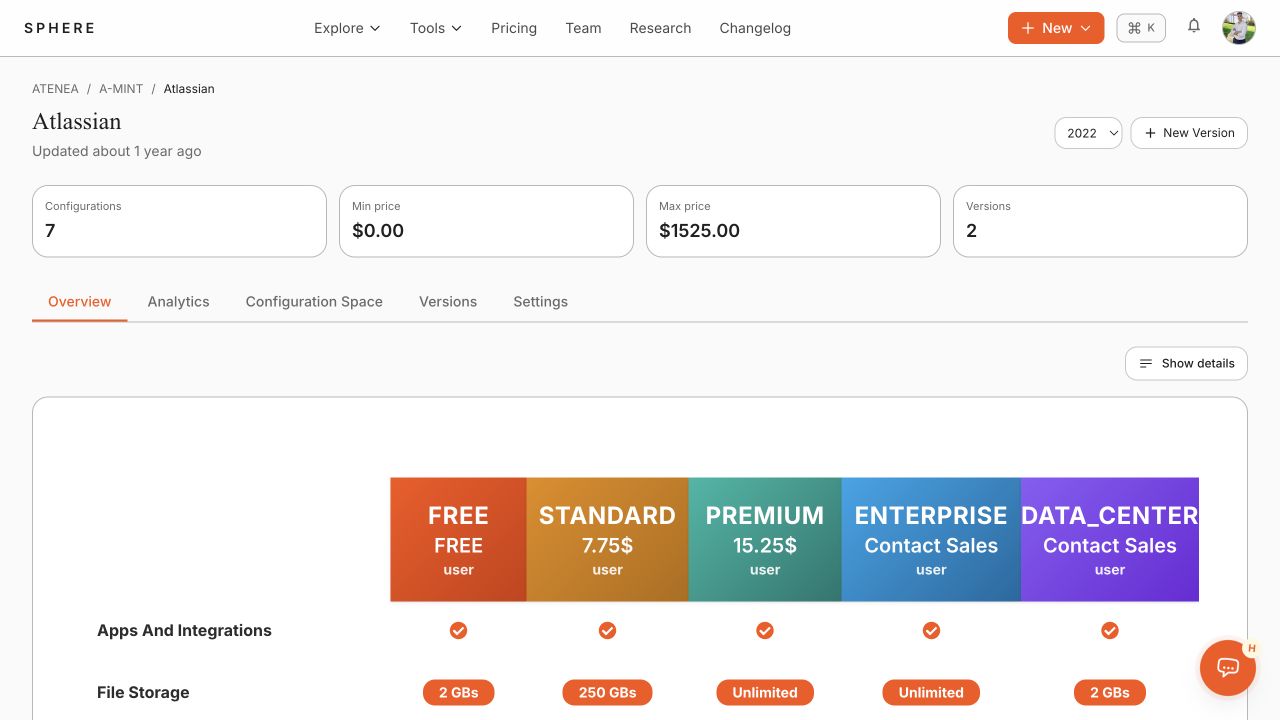Click the user avatar photo
Screen dimensions: 1280x720
tap(1239, 28)
